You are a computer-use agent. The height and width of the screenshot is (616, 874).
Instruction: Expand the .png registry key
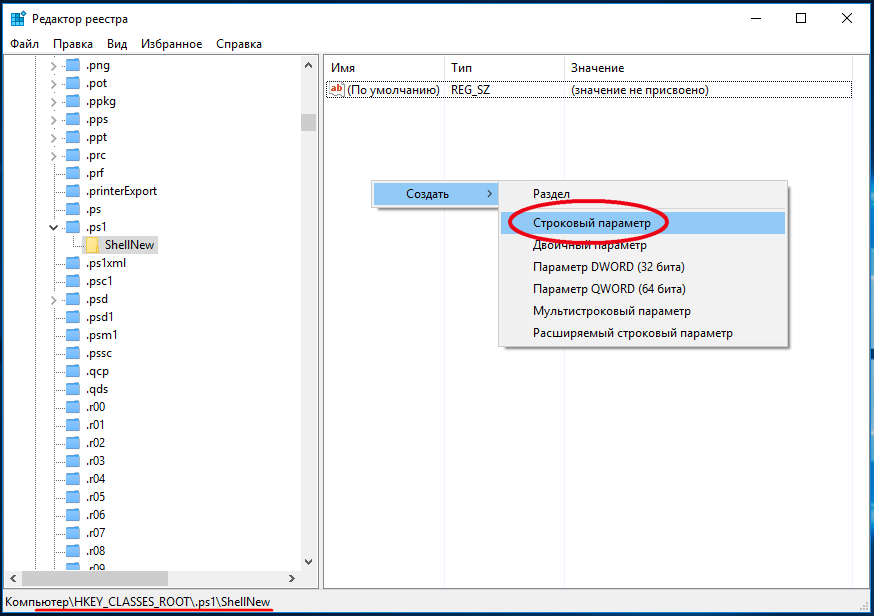tap(54, 66)
